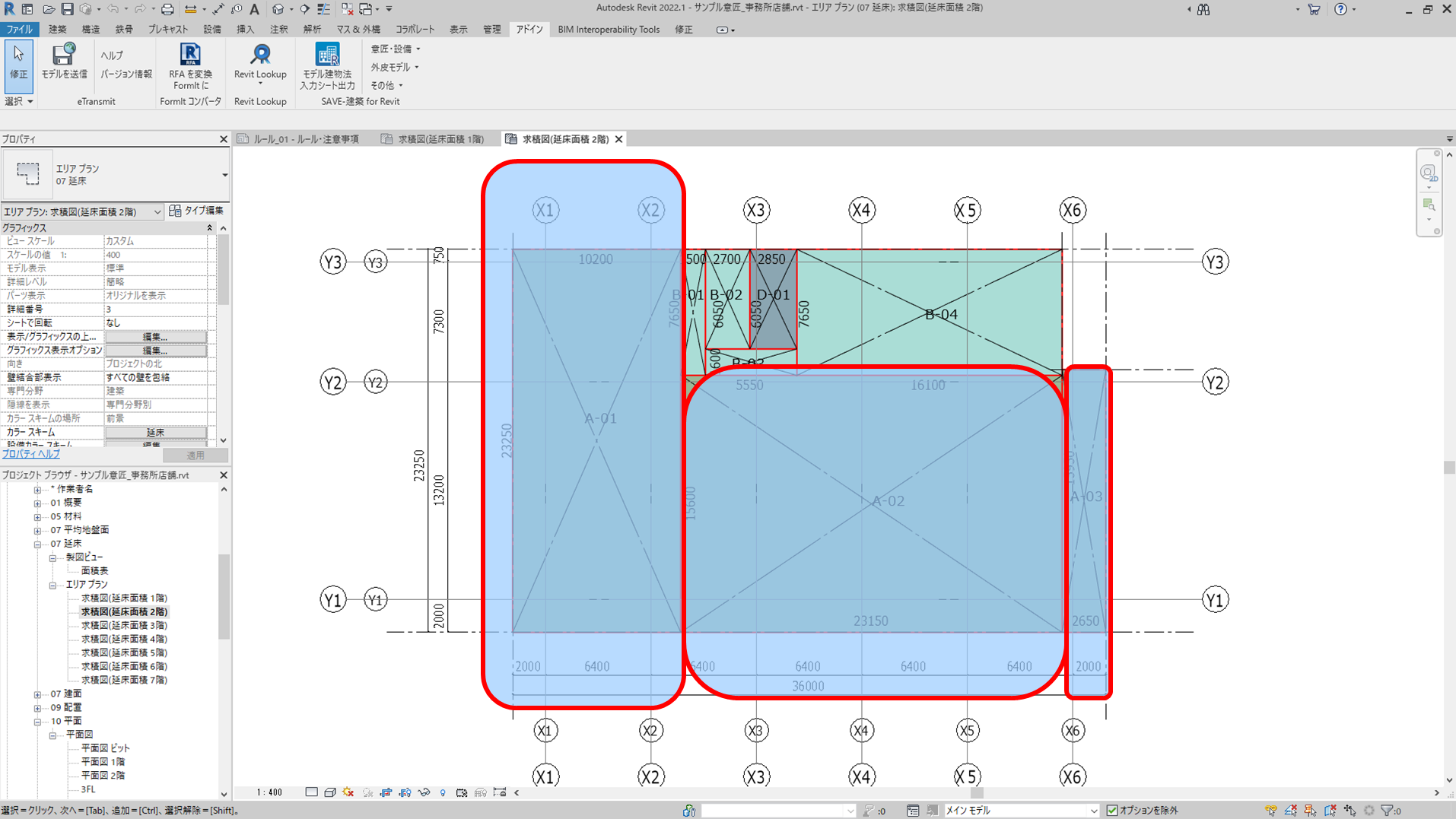Screen dimensions: 1456x819
Task: Click the カラースキーム 延床 button
Action: (x=155, y=432)
